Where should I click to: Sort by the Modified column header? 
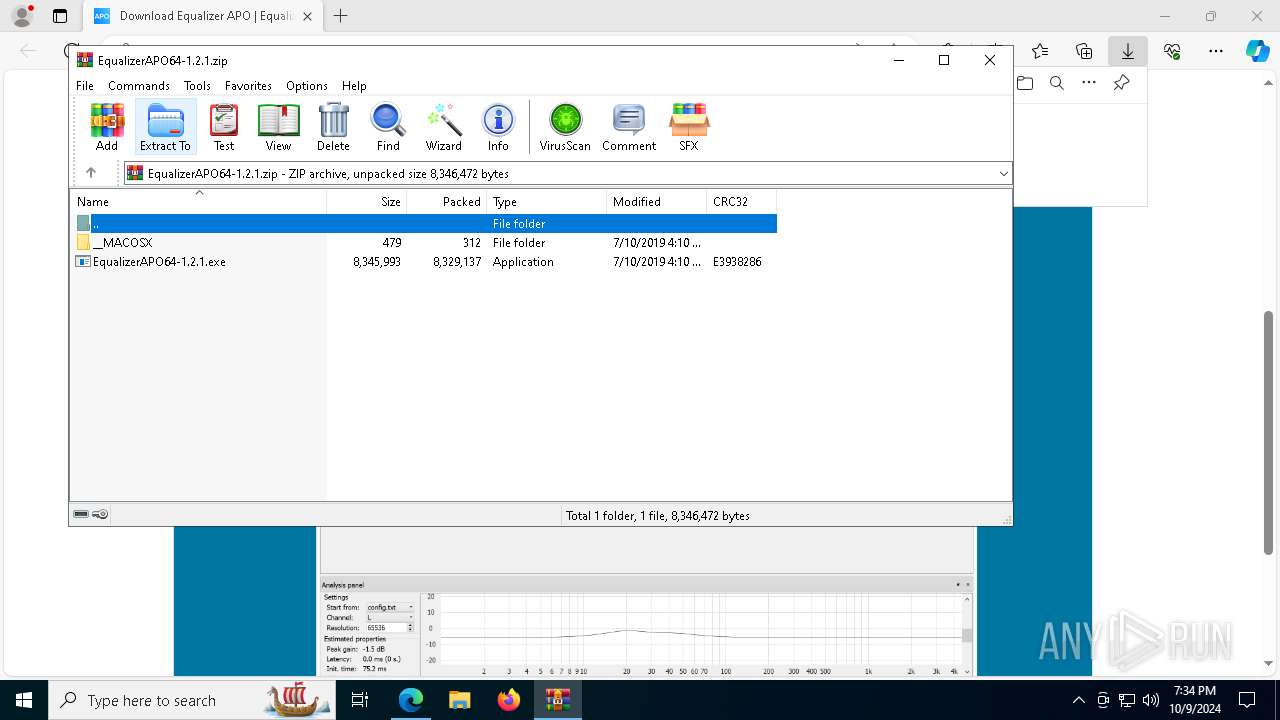[656, 202]
